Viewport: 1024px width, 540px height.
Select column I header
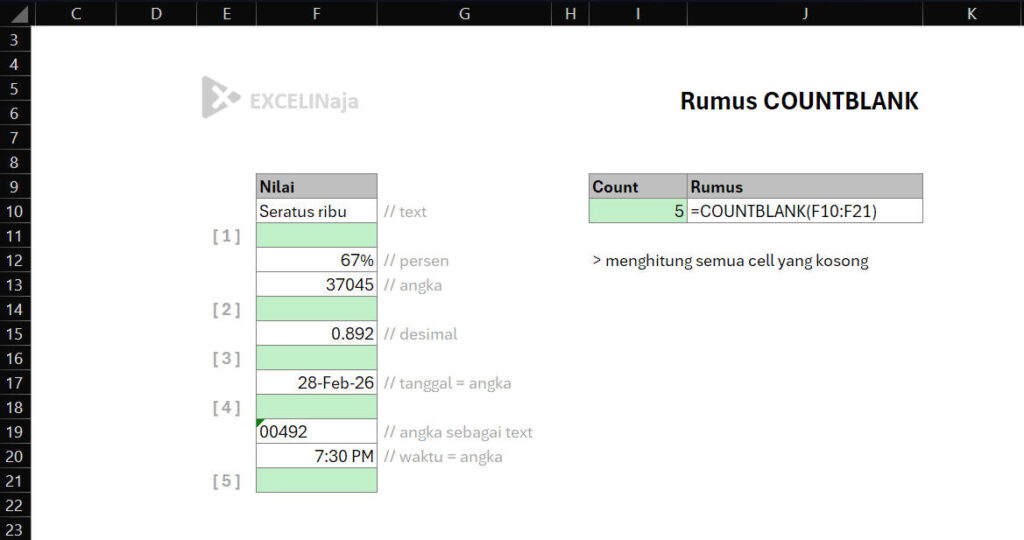pos(638,13)
